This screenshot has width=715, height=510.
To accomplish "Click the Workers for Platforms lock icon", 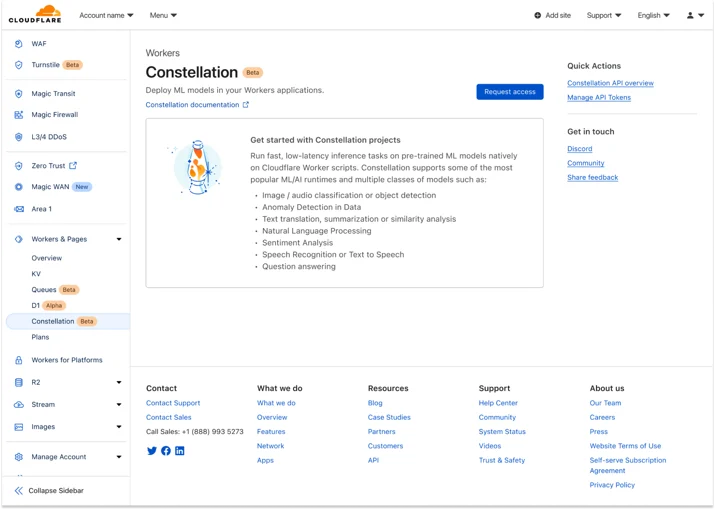I will point(18,360).
